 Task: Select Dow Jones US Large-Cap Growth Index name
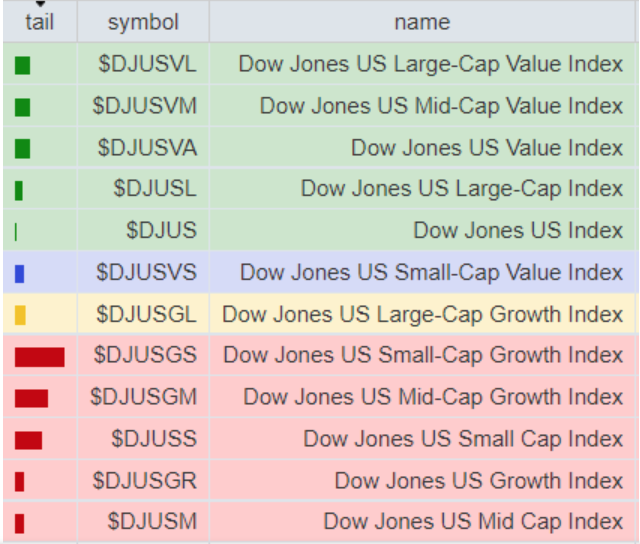tap(422, 314)
